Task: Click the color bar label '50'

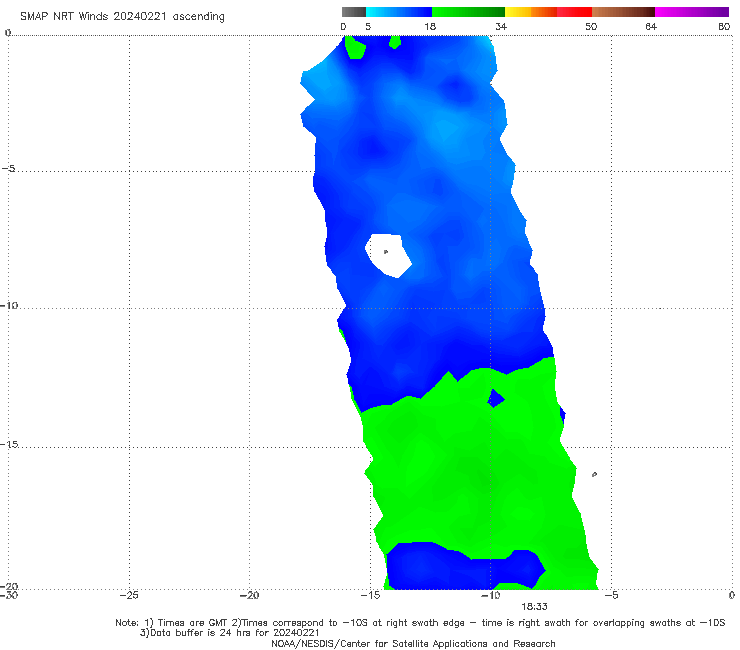Action: click(x=591, y=27)
